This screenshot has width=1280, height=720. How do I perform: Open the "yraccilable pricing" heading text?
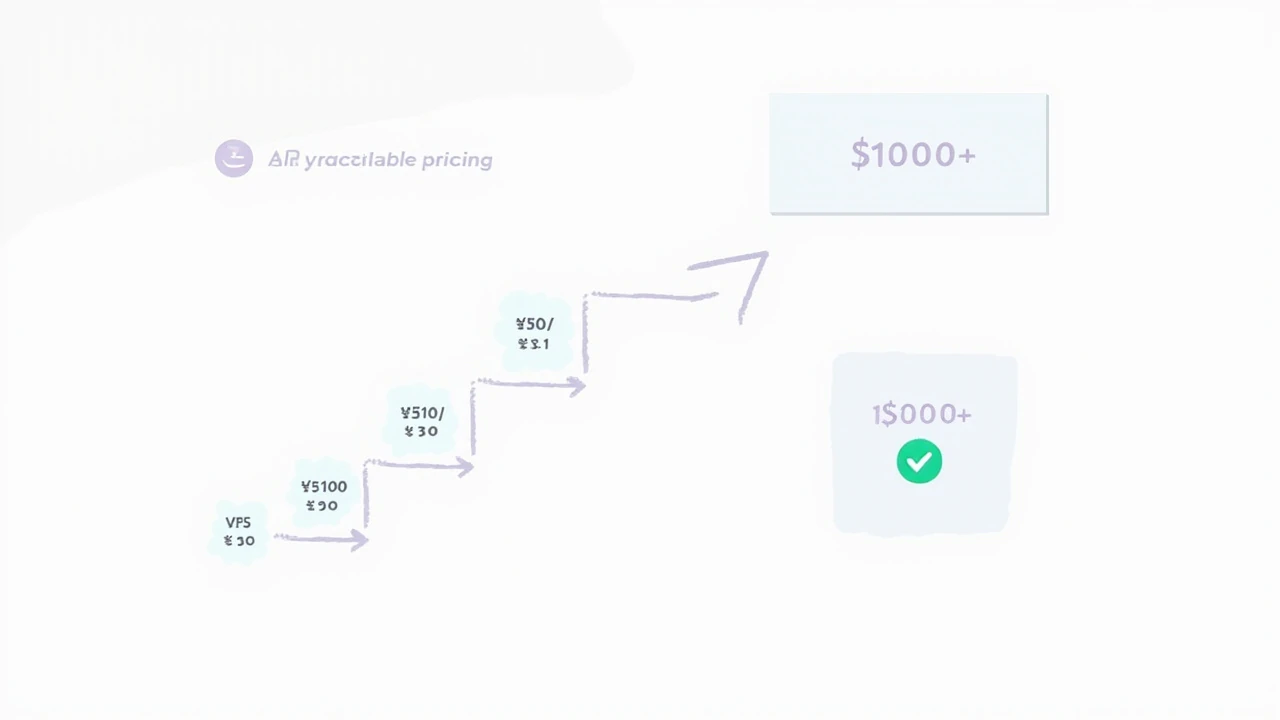coord(380,160)
